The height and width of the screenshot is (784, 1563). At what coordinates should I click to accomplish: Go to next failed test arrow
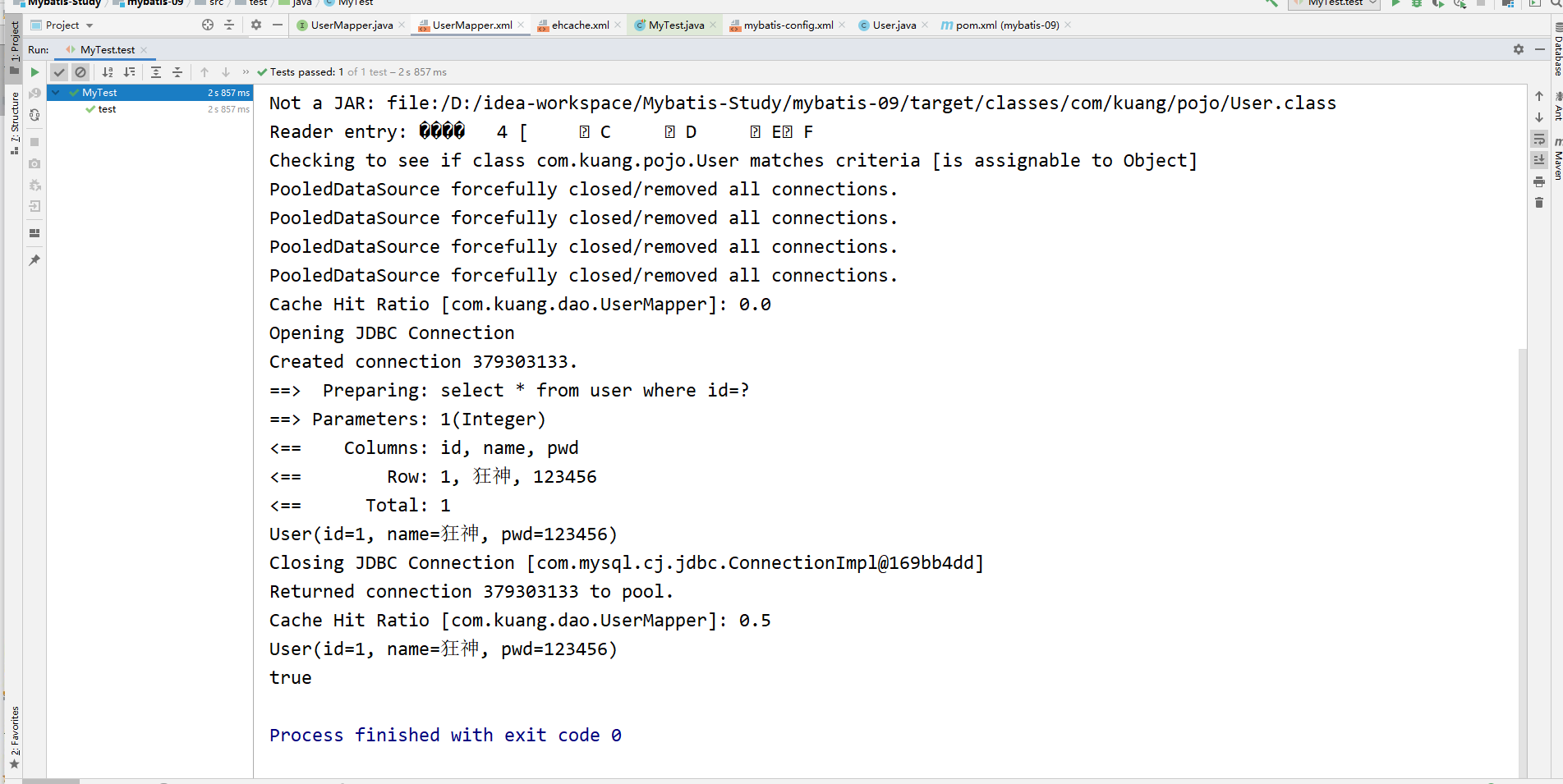click(x=226, y=72)
